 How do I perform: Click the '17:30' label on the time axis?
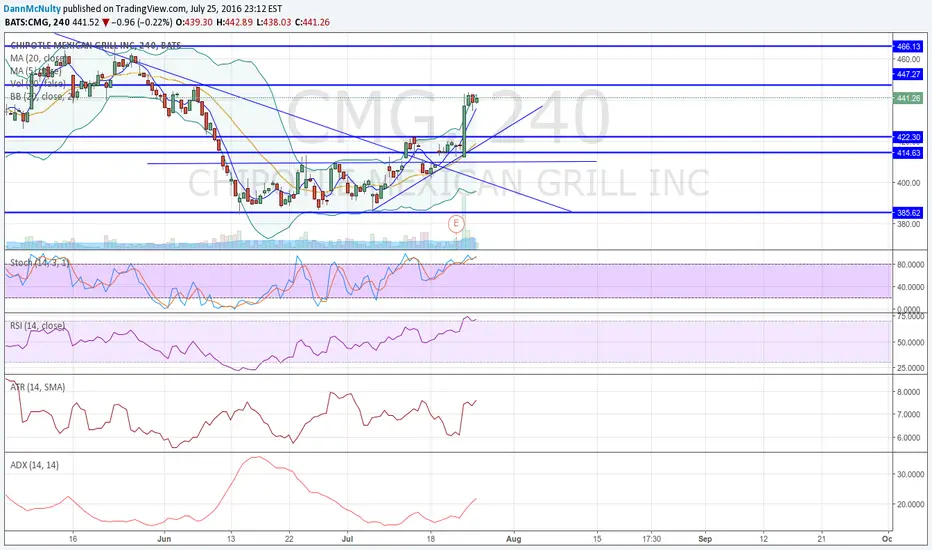pos(651,539)
